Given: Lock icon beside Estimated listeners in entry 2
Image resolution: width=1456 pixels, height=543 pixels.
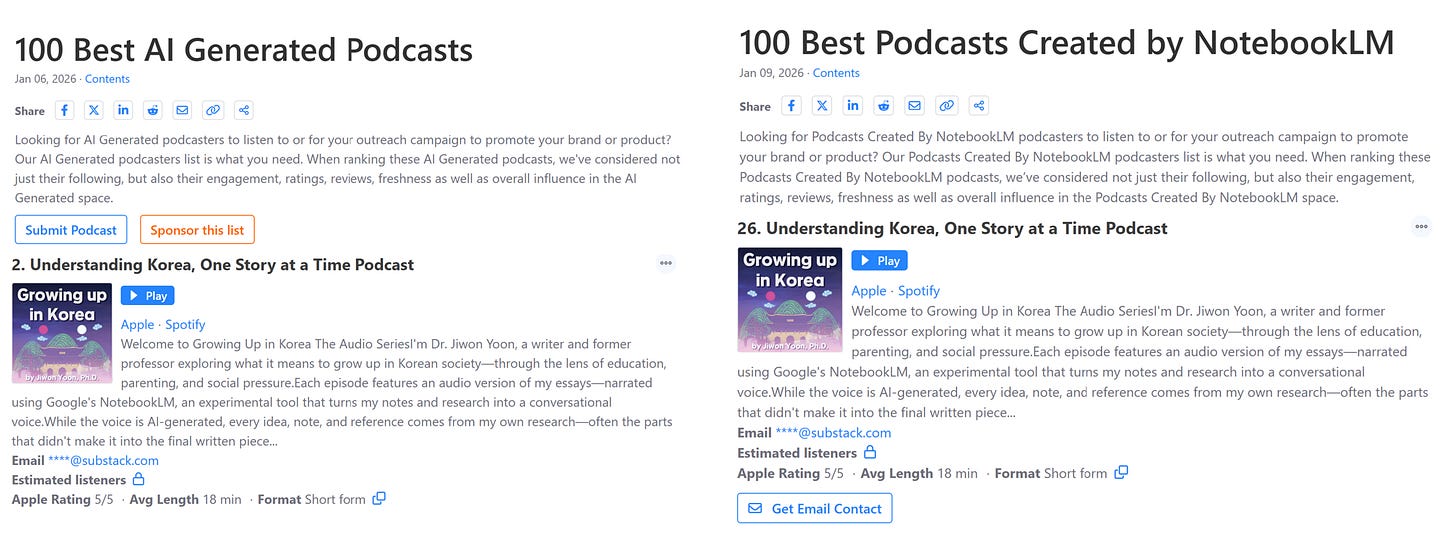Looking at the screenshot, I should [x=138, y=479].
